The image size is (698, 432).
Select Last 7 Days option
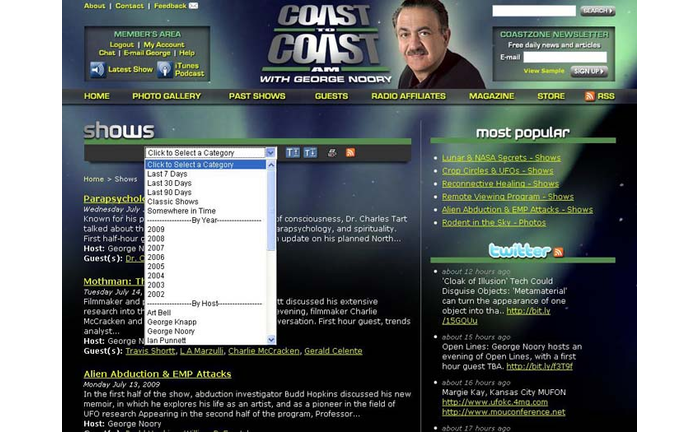pyautogui.click(x=167, y=174)
